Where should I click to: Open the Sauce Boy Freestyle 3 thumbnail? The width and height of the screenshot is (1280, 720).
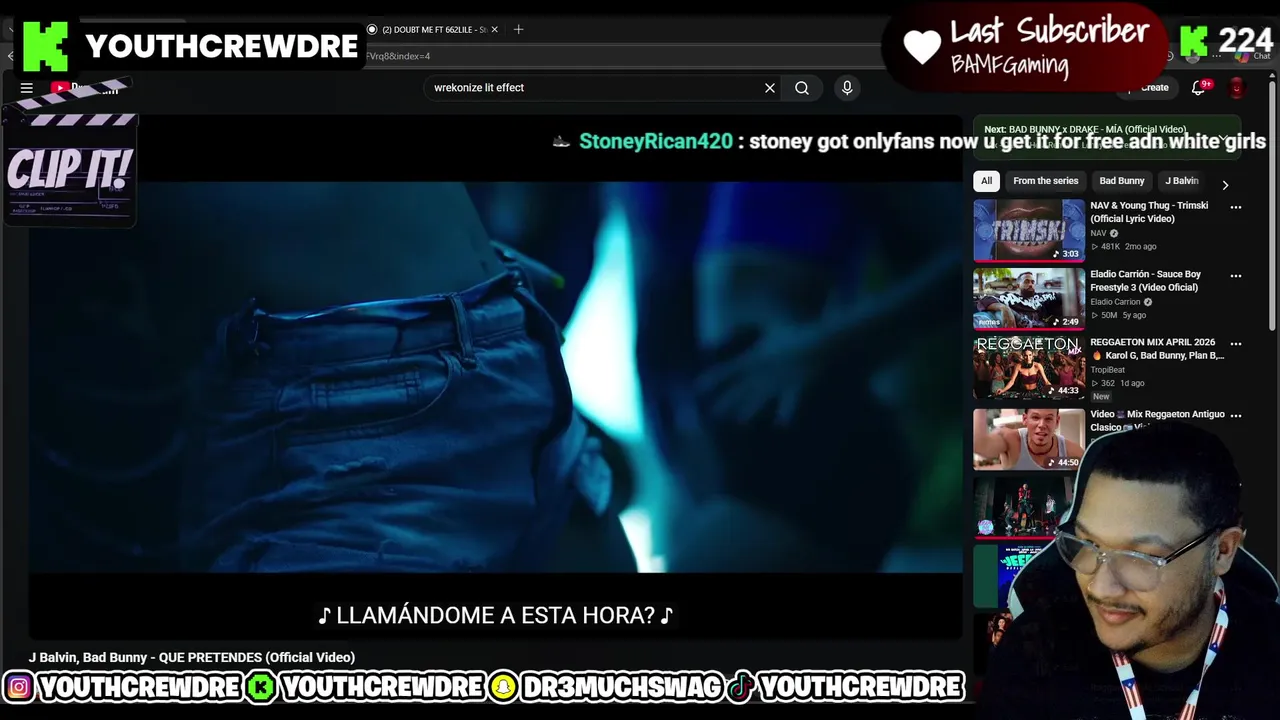[x=1029, y=298]
